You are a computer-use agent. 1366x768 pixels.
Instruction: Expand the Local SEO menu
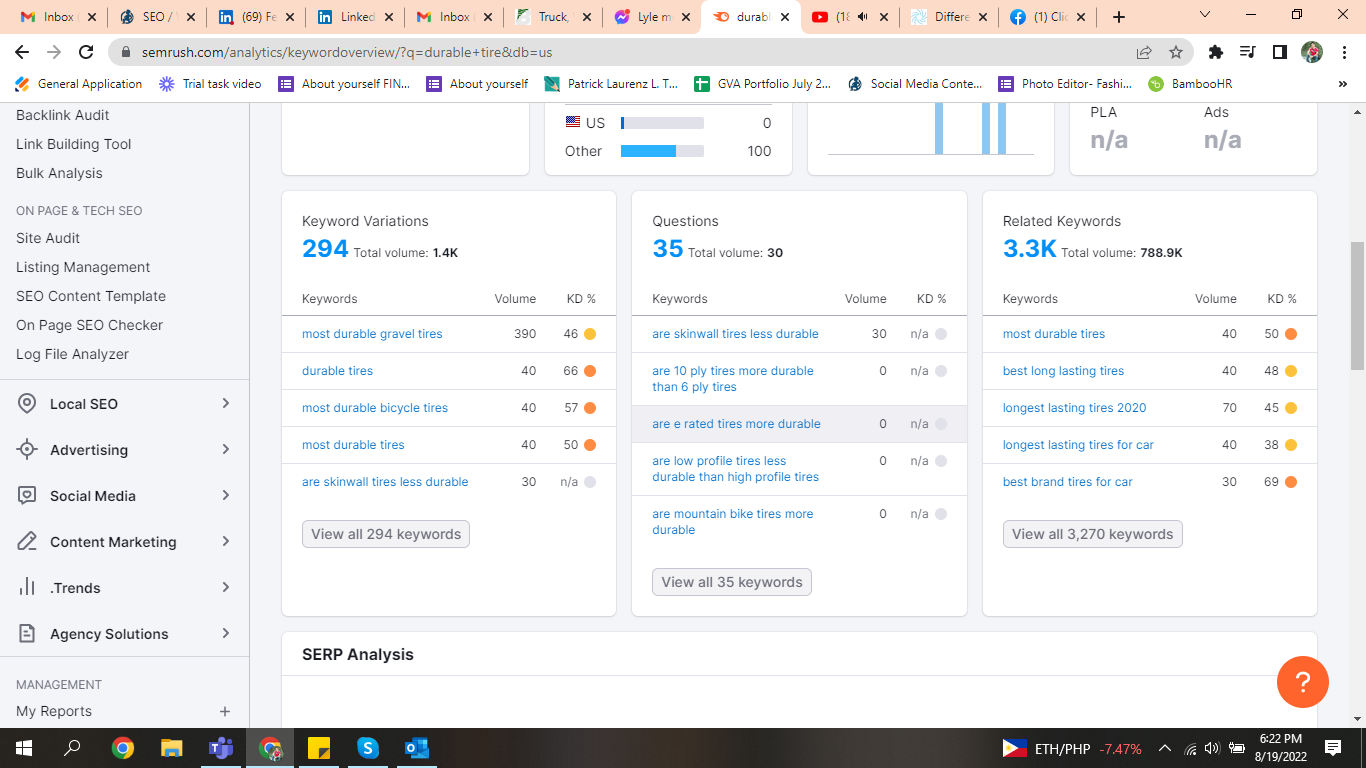(226, 404)
